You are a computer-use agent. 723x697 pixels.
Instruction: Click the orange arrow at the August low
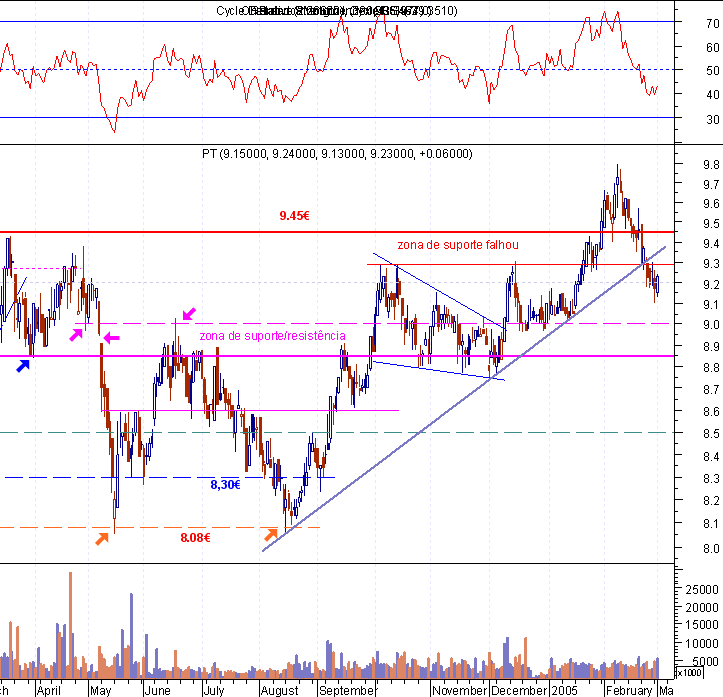271,535
